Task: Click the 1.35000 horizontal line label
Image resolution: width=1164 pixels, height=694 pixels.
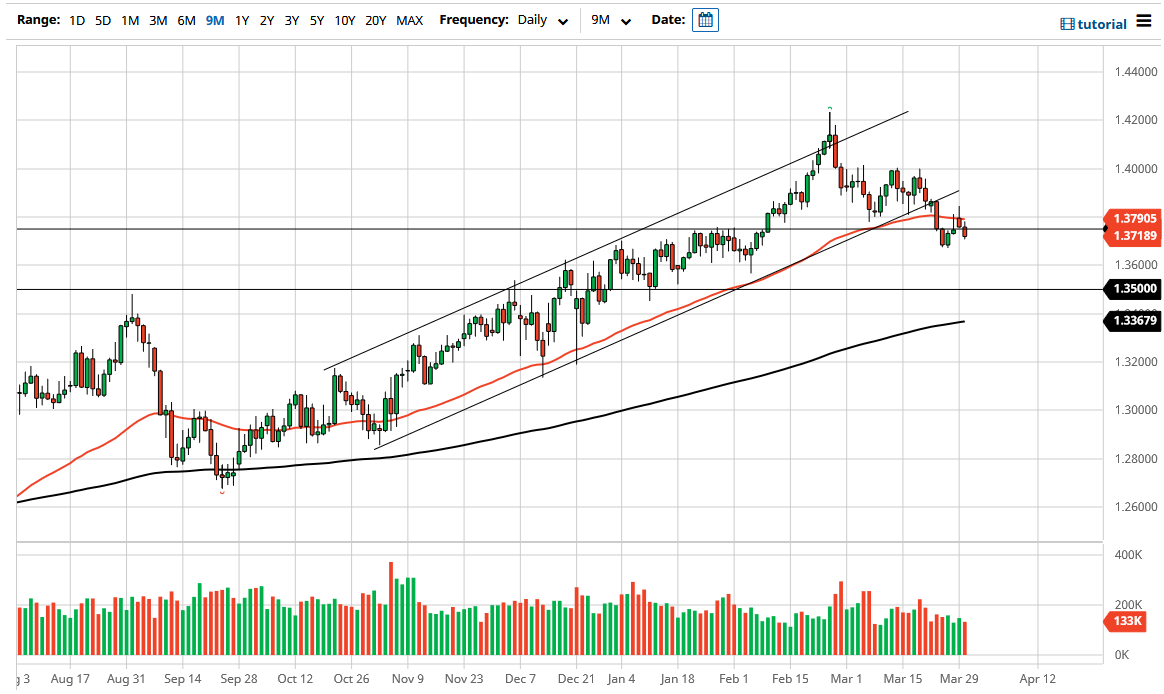Action: 1134,289
